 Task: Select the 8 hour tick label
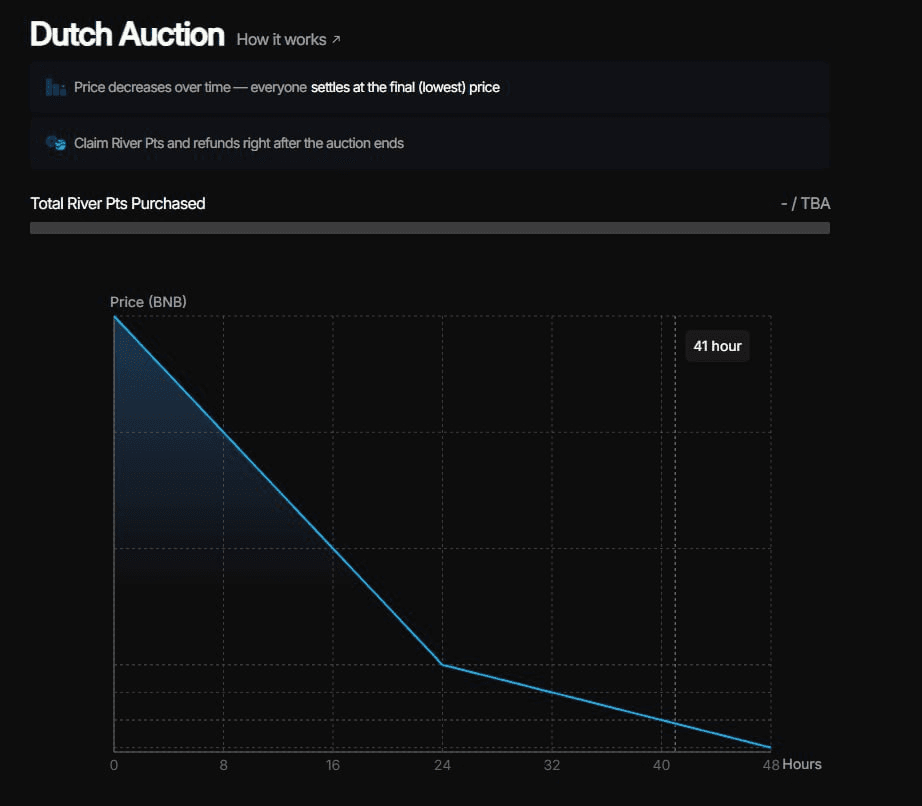(x=223, y=766)
